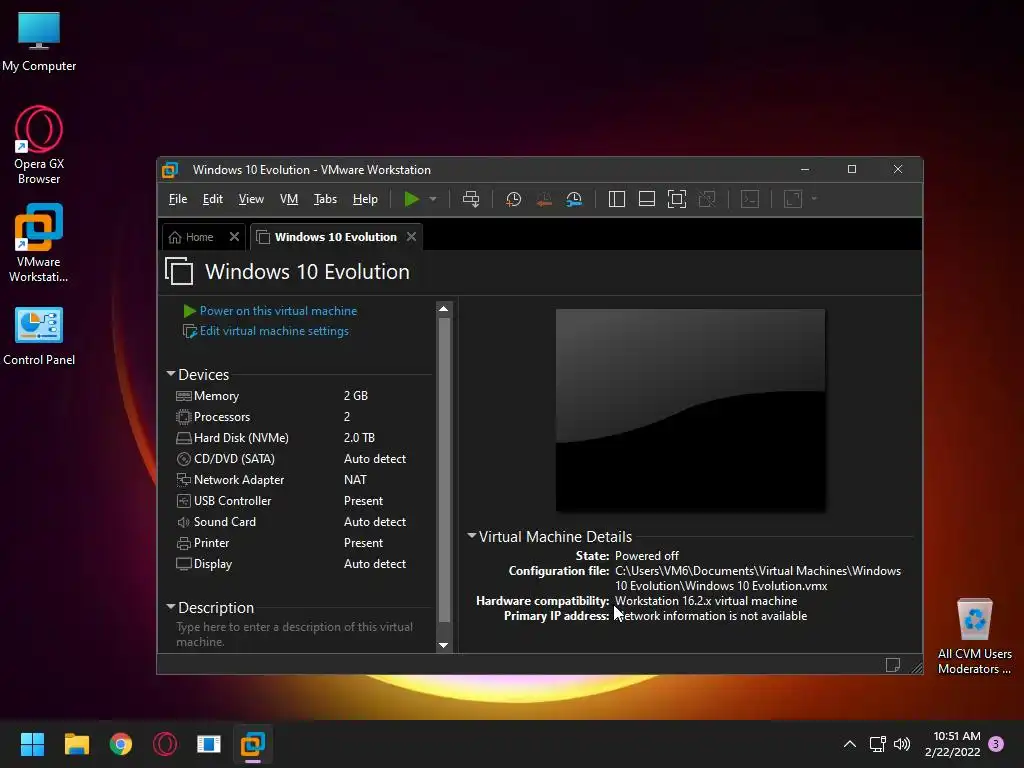1024x768 pixels.
Task: Collapse the Virtual Machine Details section
Action: pos(472,536)
